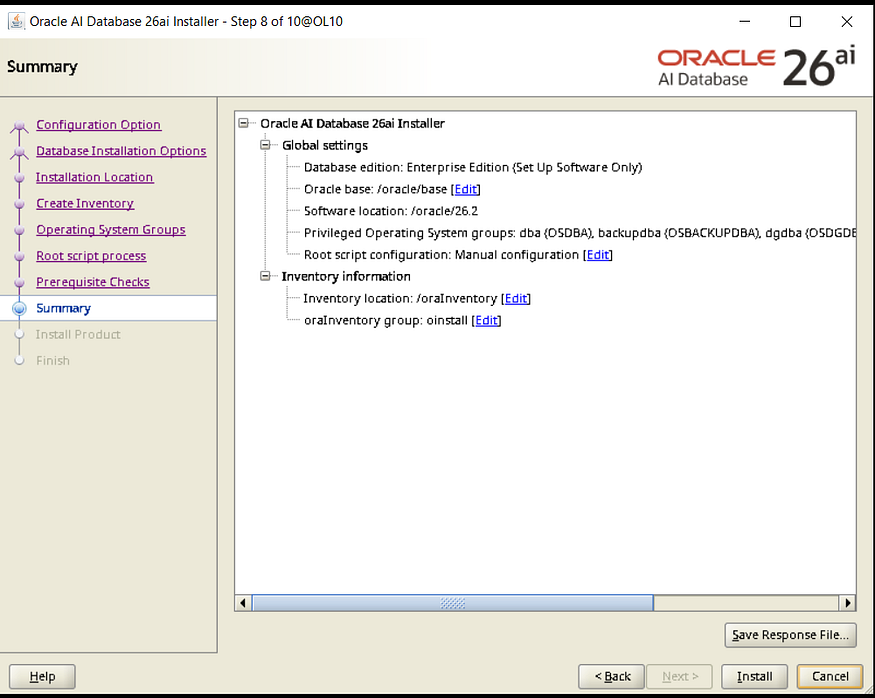Click the Summary step circle marker

coord(20,308)
